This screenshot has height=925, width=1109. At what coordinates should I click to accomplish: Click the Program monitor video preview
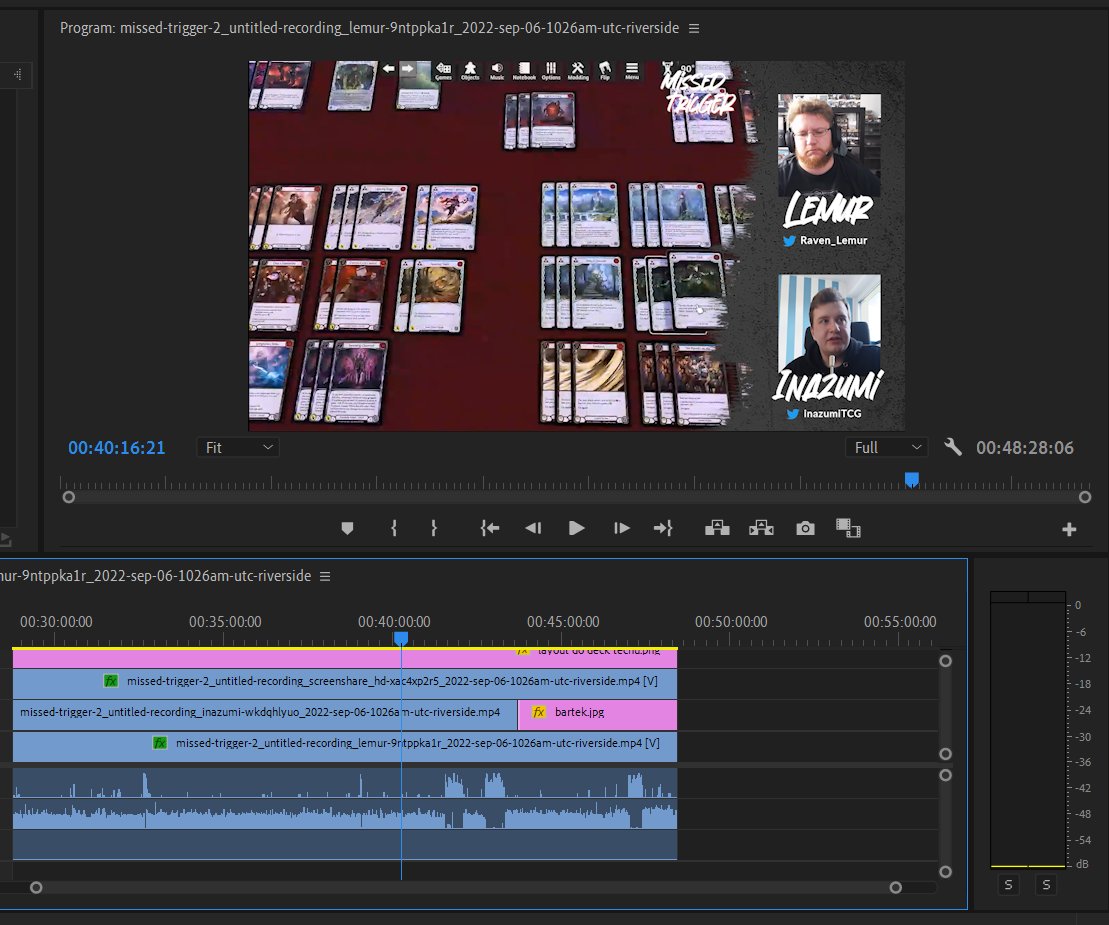[576, 245]
